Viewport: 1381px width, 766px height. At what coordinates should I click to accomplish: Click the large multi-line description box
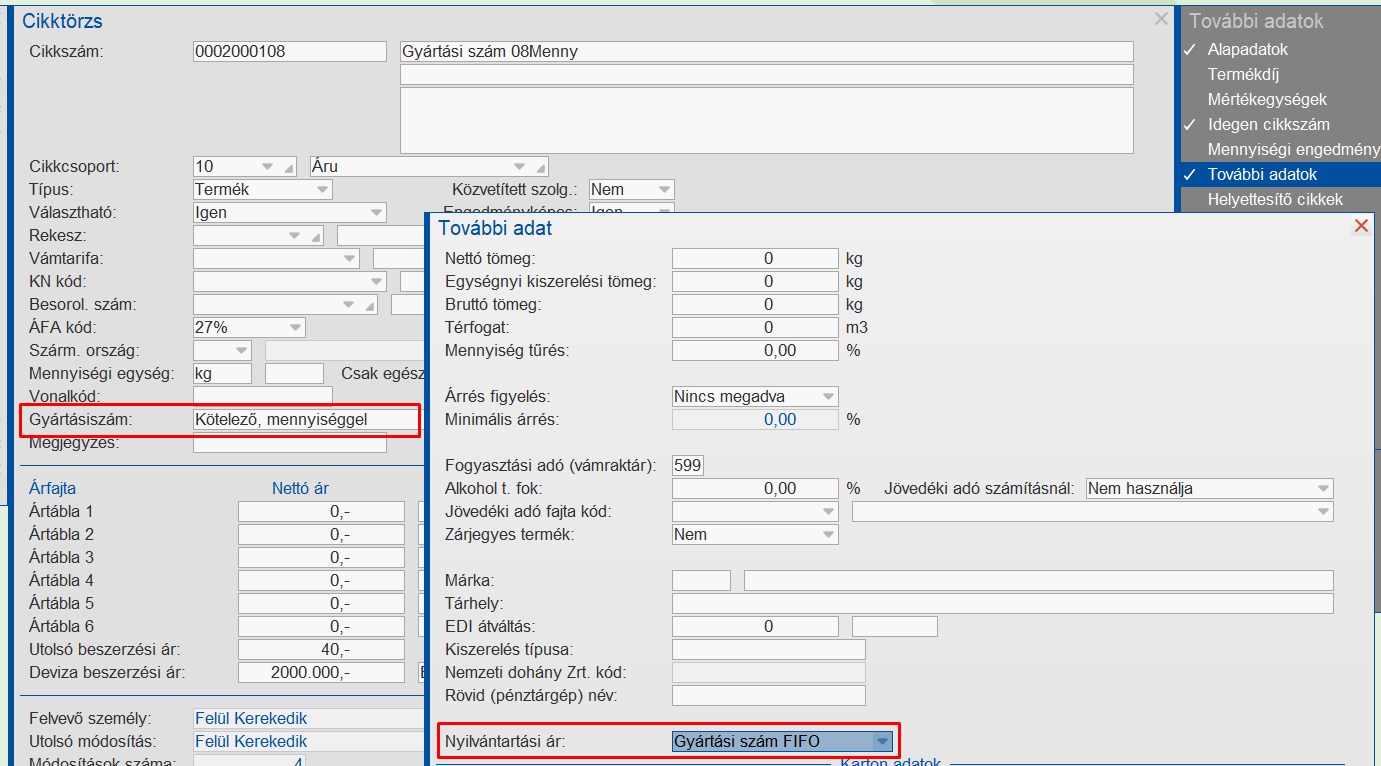tap(767, 120)
